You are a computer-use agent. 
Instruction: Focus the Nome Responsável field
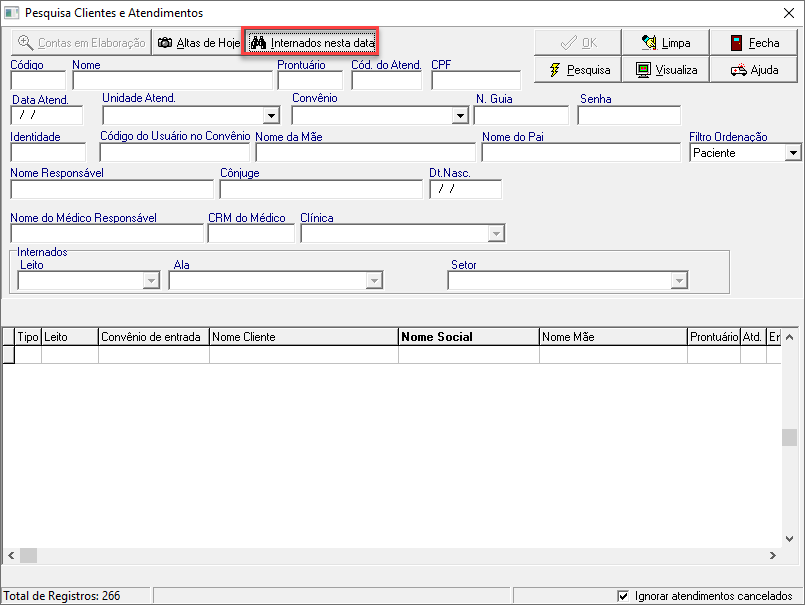point(112,190)
